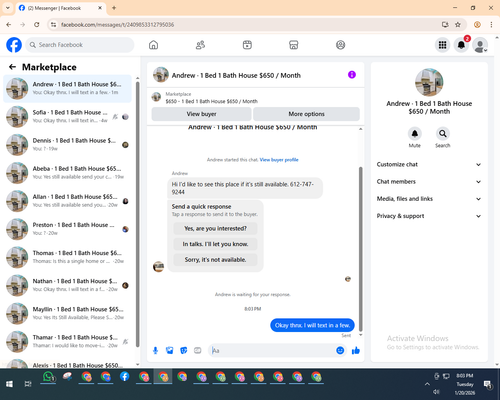Open Windows Start menu
The height and width of the screenshot is (400, 500).
9,384
